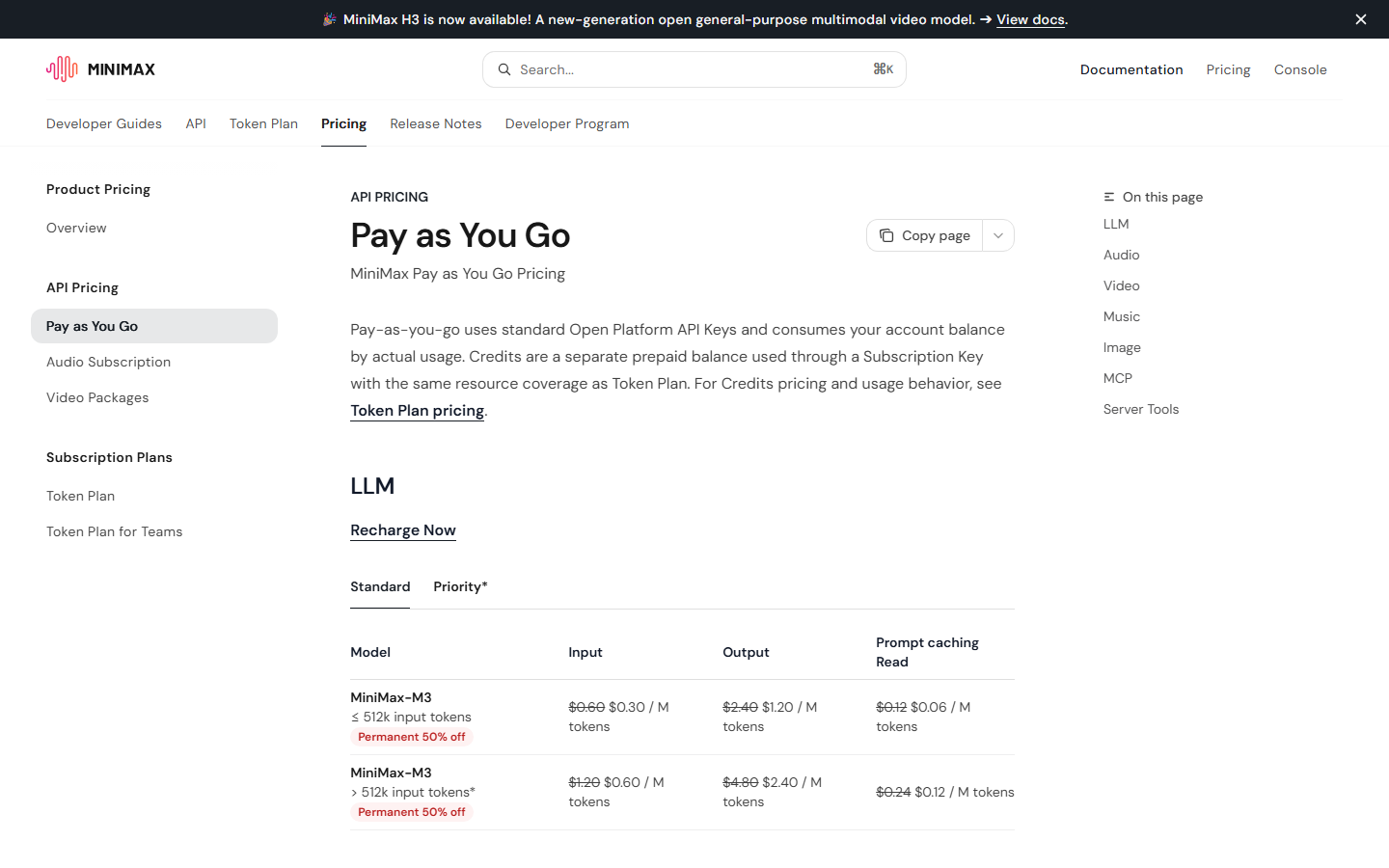This screenshot has width=1389, height=868.
Task: Click the Output column header
Action: (746, 652)
